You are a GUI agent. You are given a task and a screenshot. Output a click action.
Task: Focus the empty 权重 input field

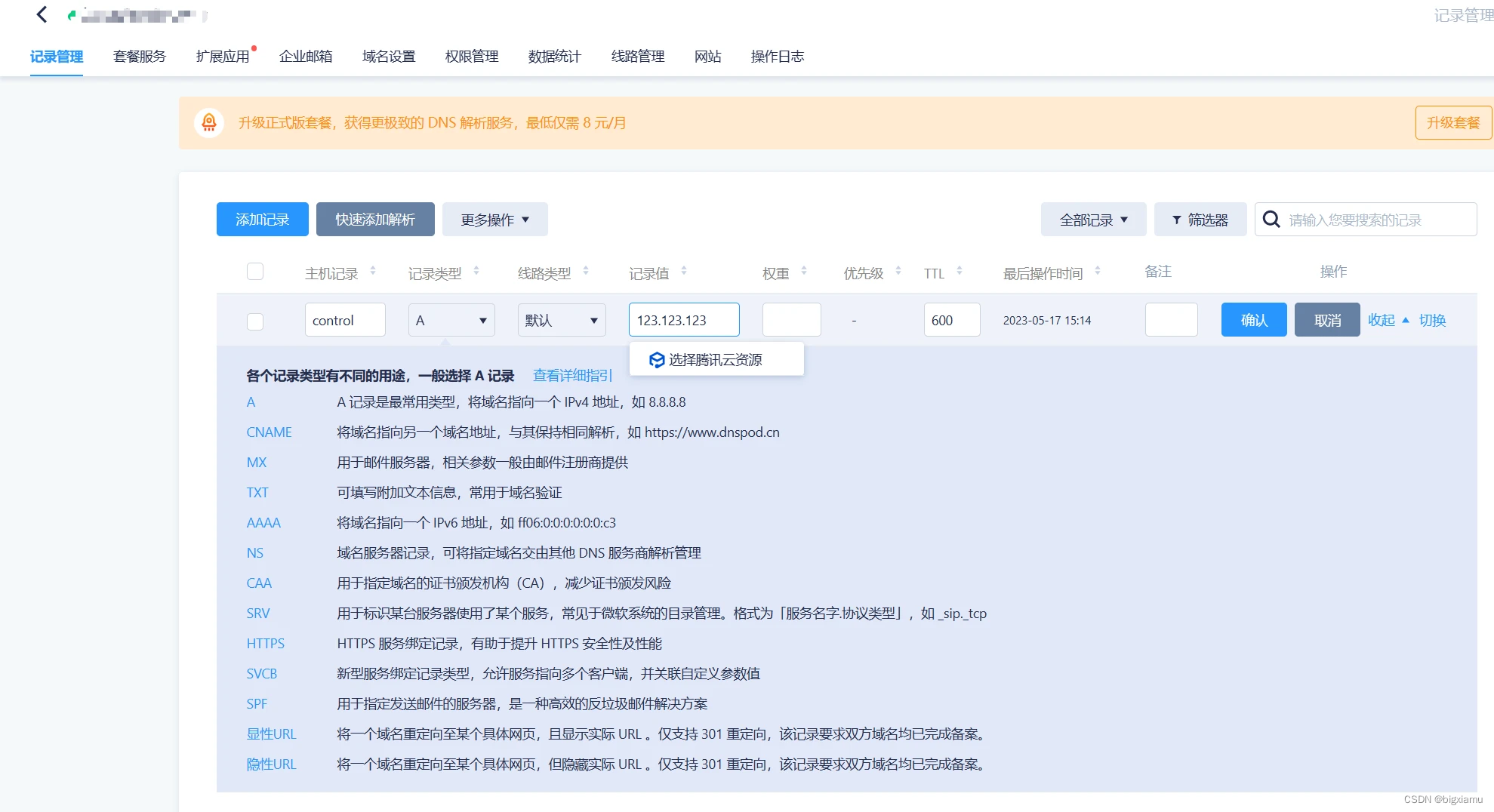coord(792,320)
